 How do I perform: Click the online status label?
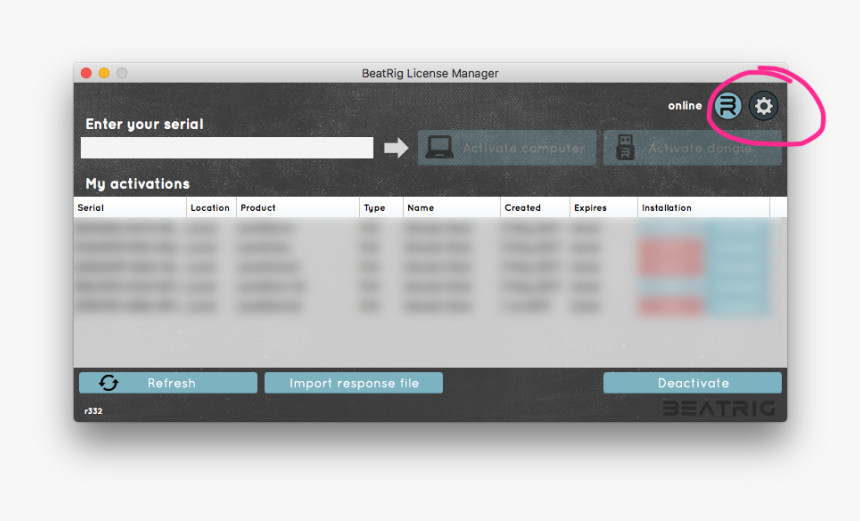click(x=684, y=105)
